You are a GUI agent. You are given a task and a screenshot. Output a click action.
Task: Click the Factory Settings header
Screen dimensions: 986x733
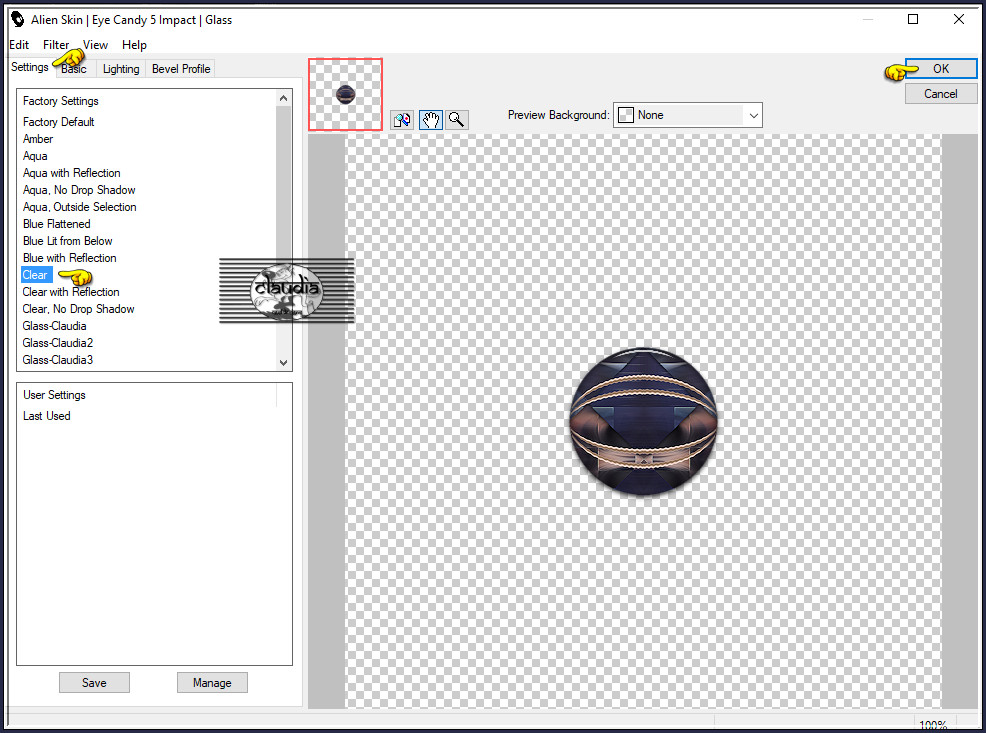[x=61, y=101]
